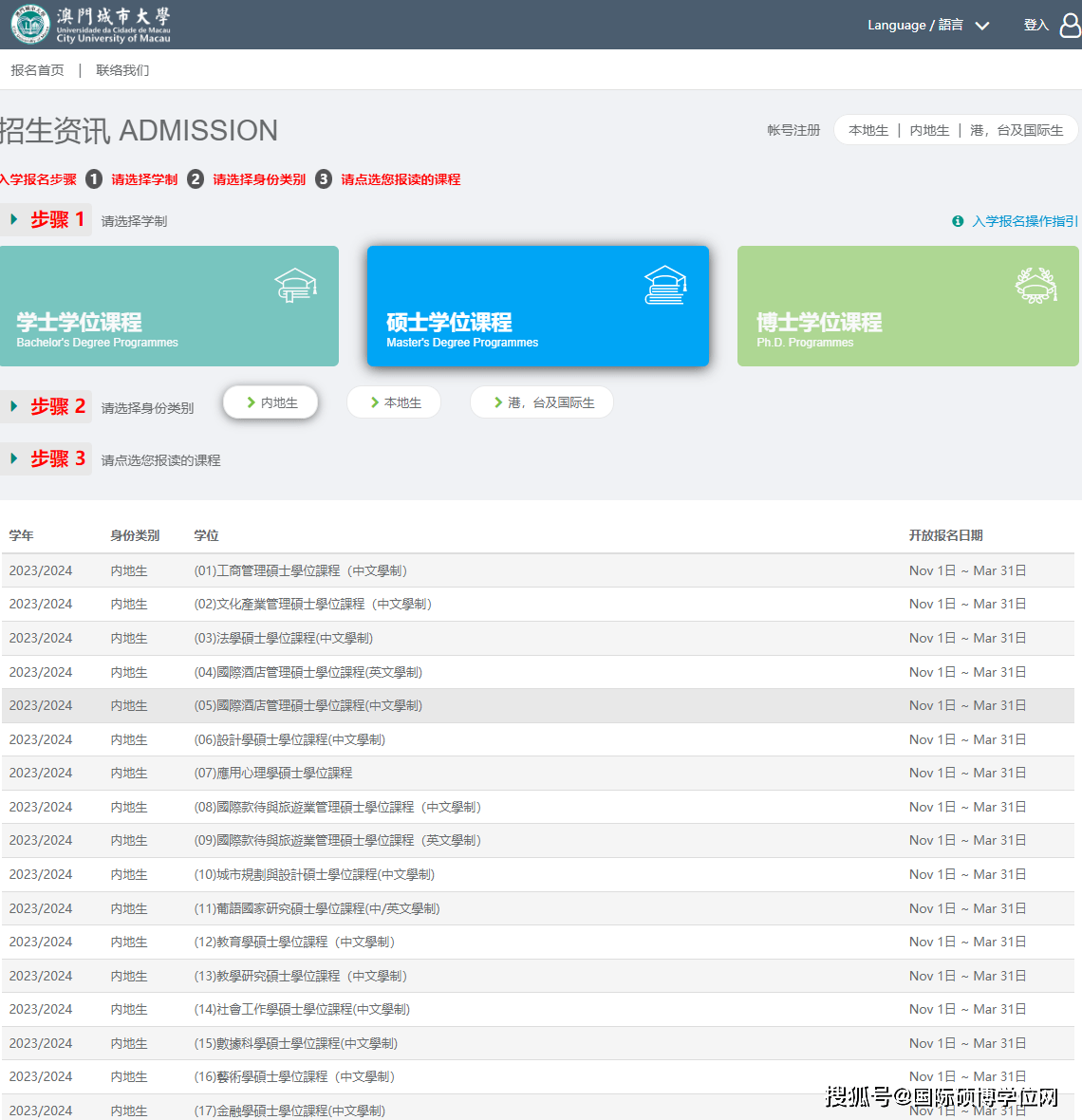This screenshot has width=1082, height=1120.
Task: Click 内地生 cell in (12)教育學 row
Action: [x=129, y=943]
